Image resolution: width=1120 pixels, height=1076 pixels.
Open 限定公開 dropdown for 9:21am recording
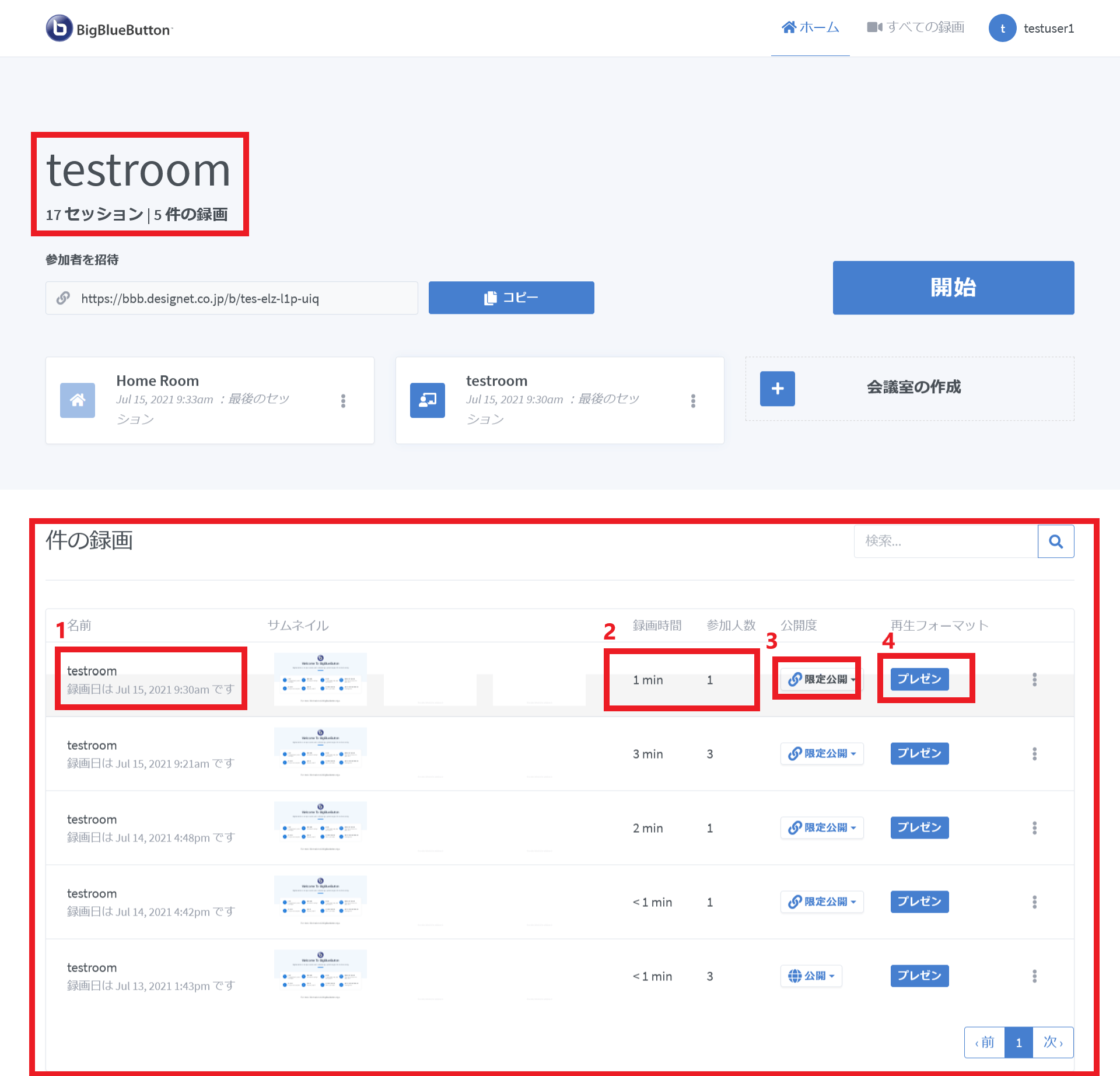(821, 753)
